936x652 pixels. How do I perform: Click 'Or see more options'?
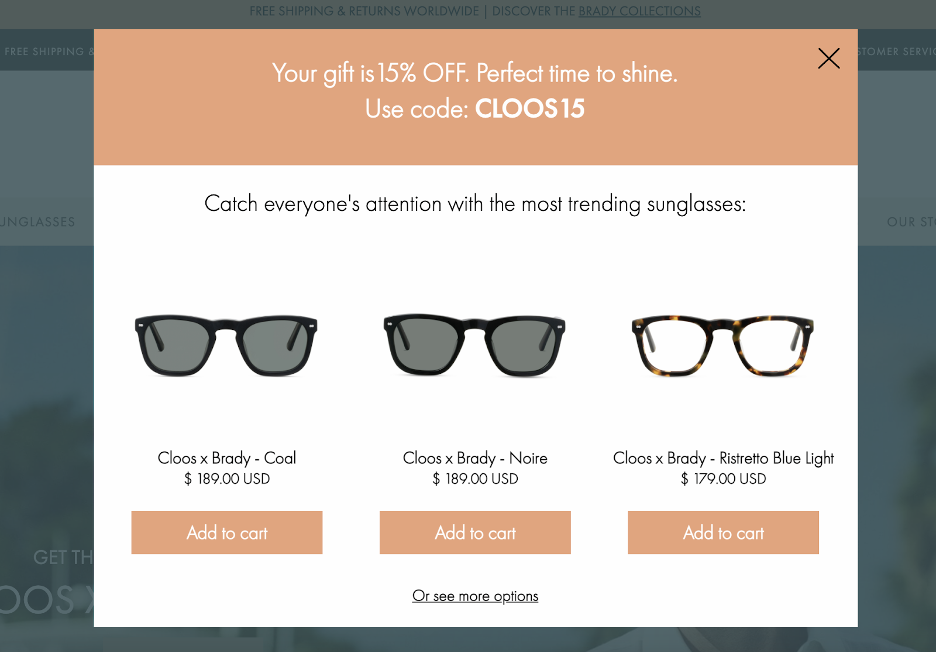[x=475, y=595]
